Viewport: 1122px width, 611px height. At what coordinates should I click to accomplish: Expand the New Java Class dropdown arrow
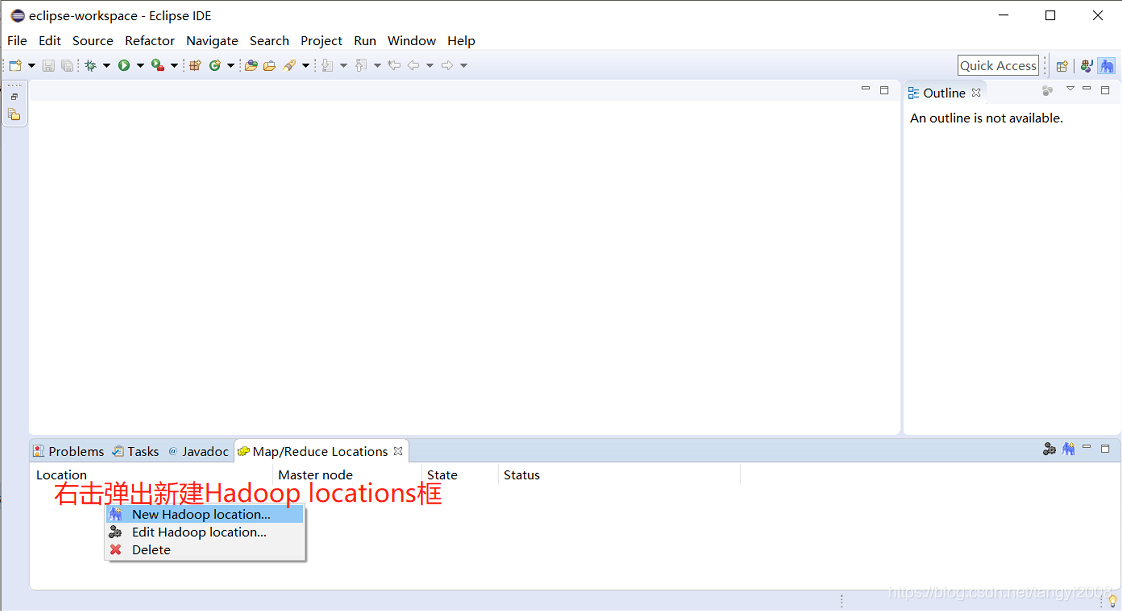230,66
